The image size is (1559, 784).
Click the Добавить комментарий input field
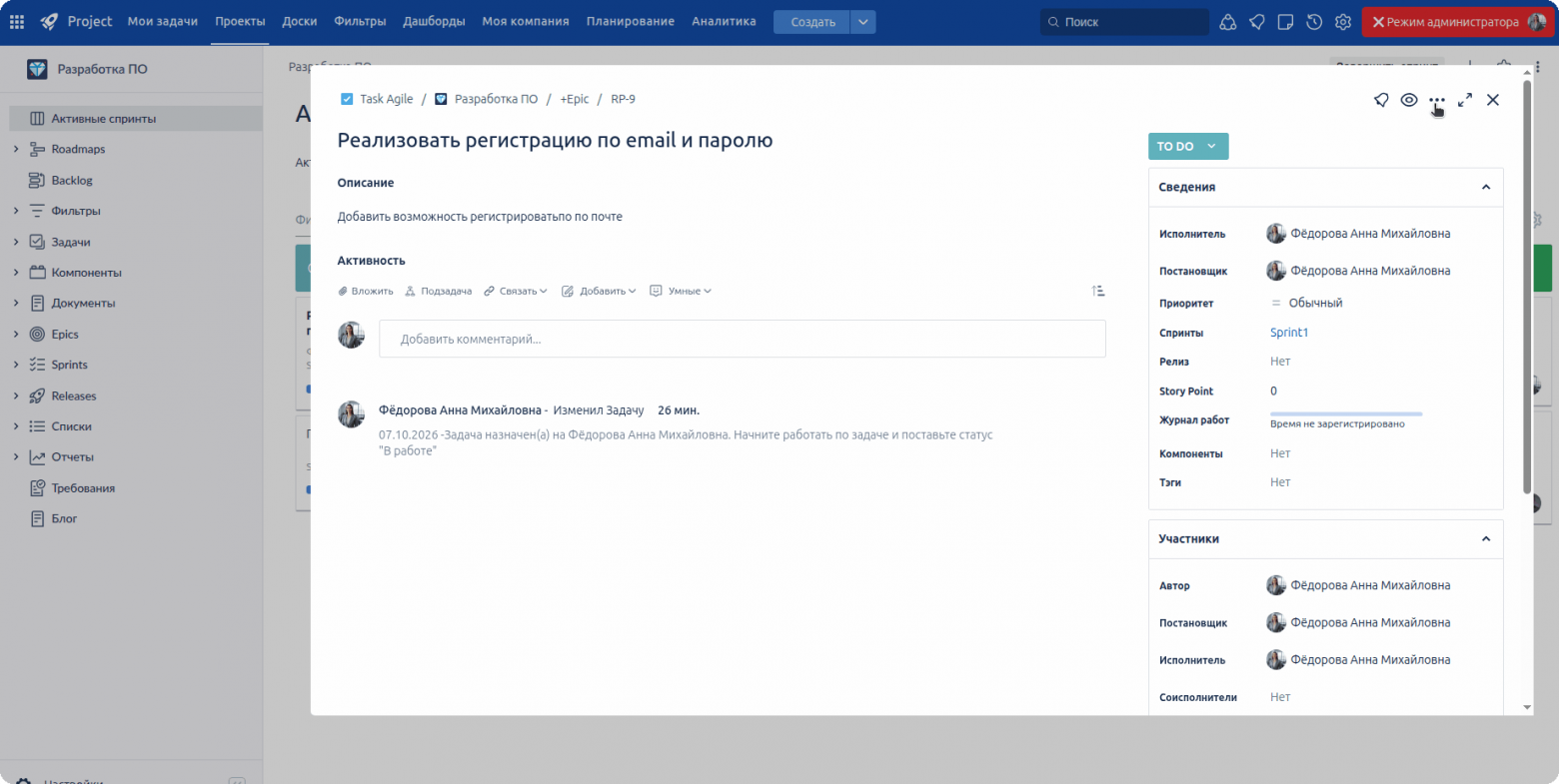click(x=743, y=339)
